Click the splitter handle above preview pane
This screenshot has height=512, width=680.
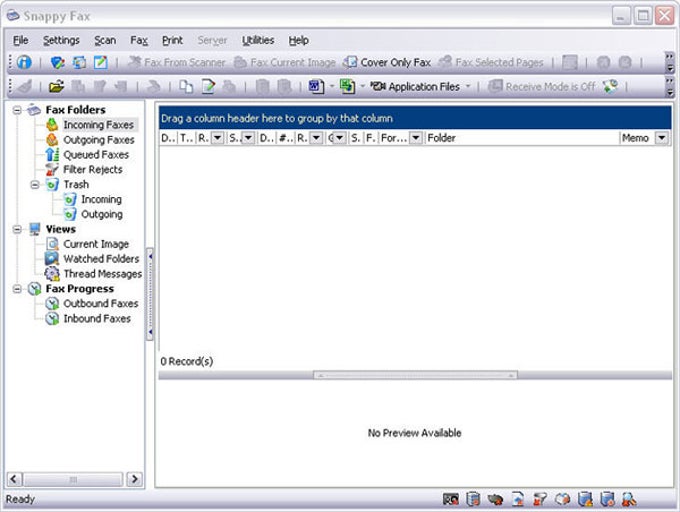(x=415, y=375)
